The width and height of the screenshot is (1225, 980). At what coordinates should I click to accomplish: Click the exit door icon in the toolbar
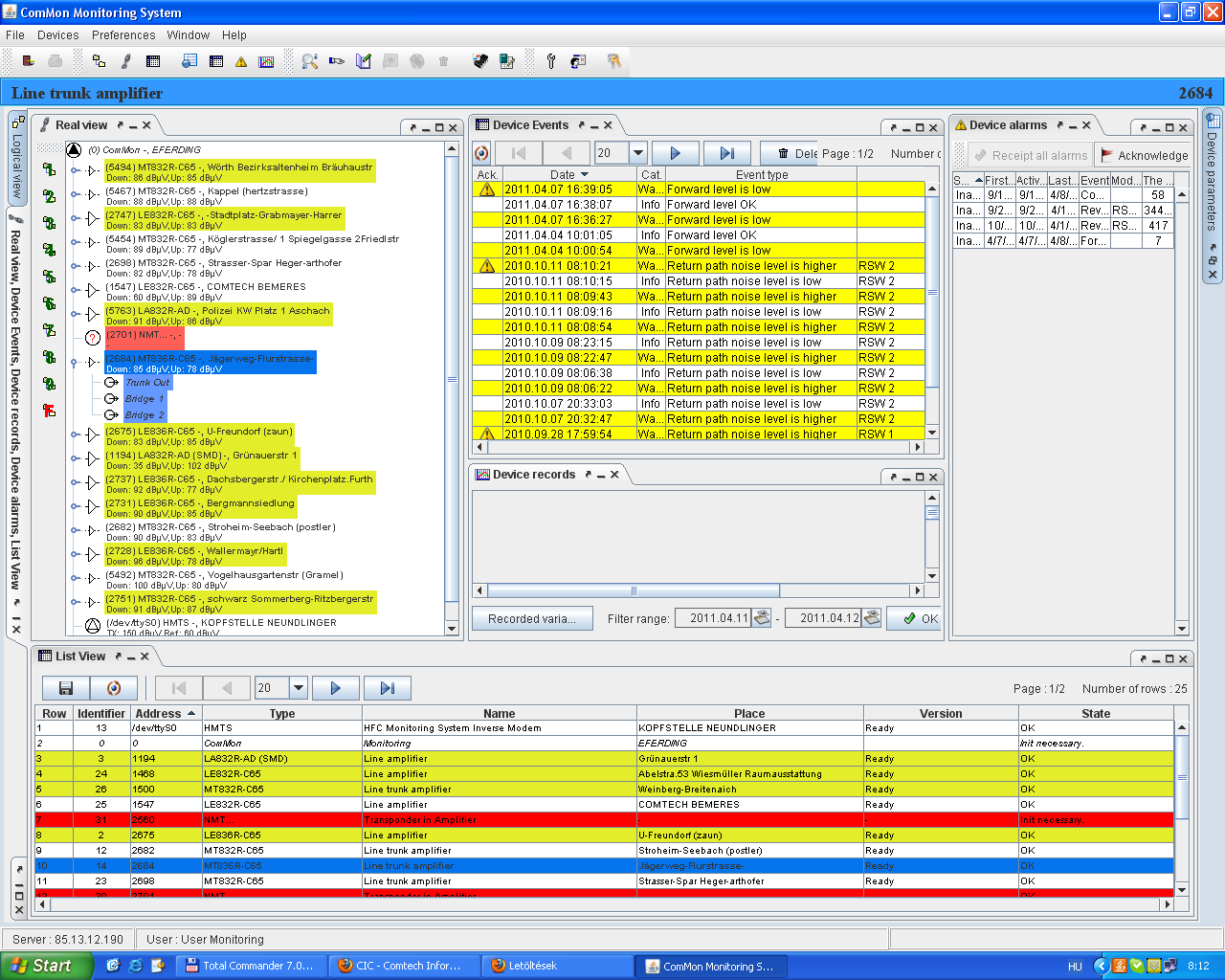pyautogui.click(x=29, y=61)
